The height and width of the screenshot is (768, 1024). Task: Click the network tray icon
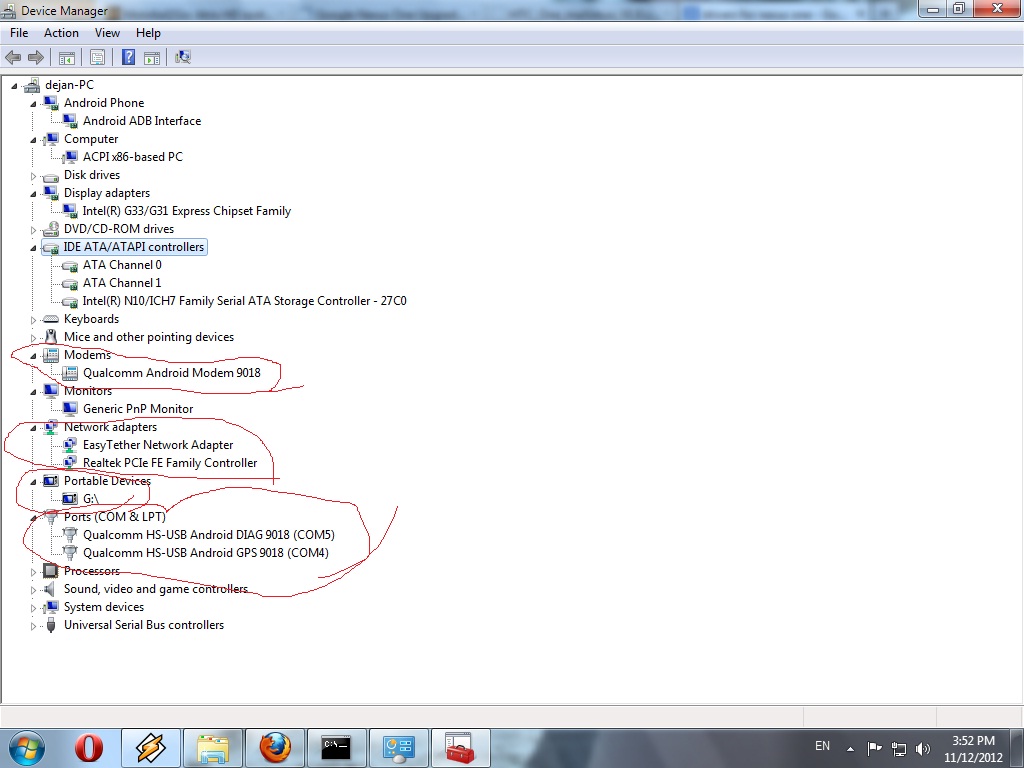[899, 749]
